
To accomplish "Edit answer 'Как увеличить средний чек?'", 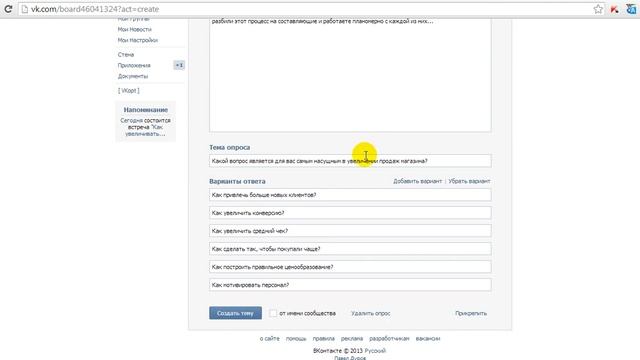I will tap(350, 231).
